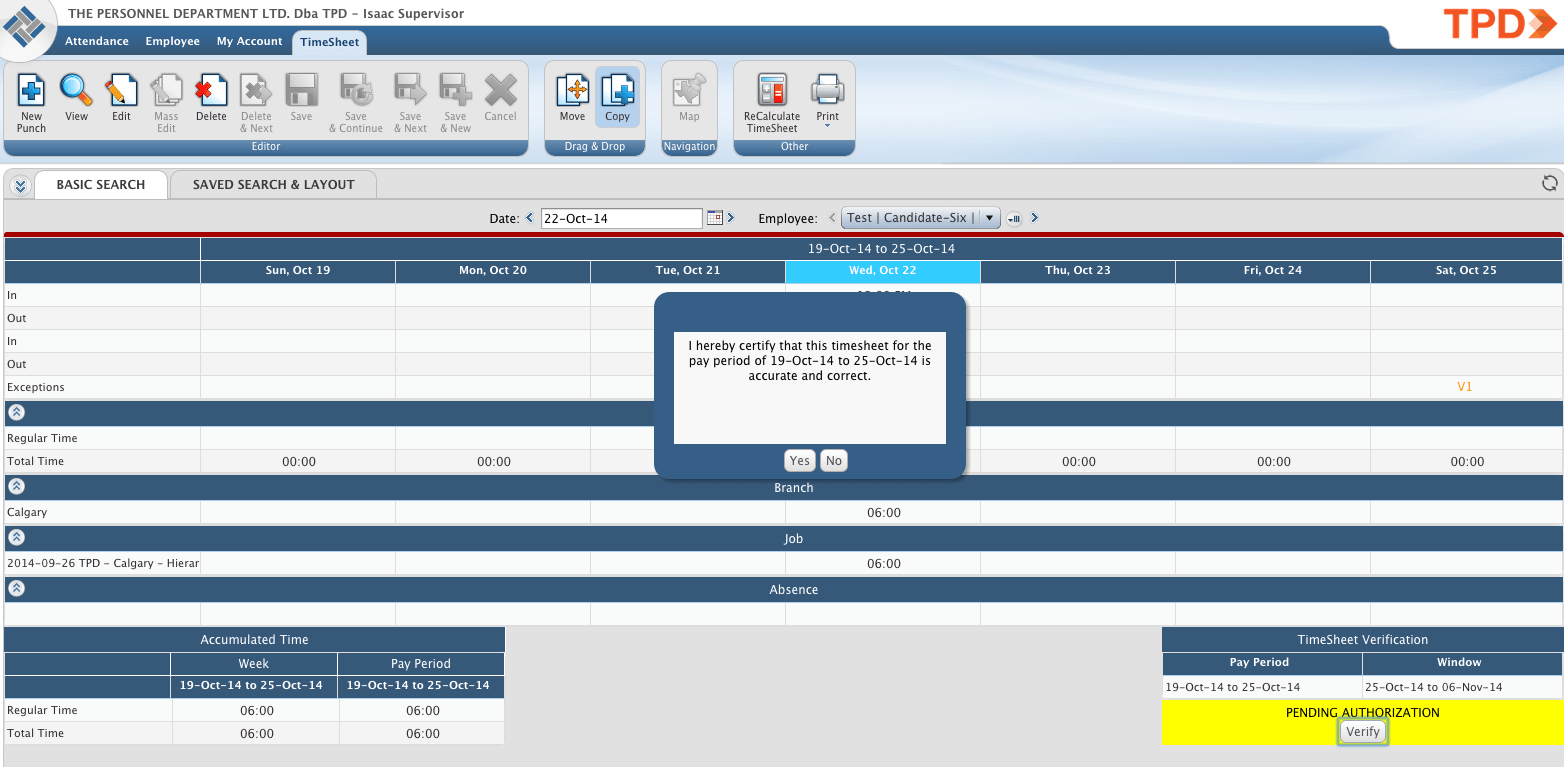Image resolution: width=1564 pixels, height=767 pixels.
Task: Click the TPD round logo icon
Action: (x=26, y=27)
